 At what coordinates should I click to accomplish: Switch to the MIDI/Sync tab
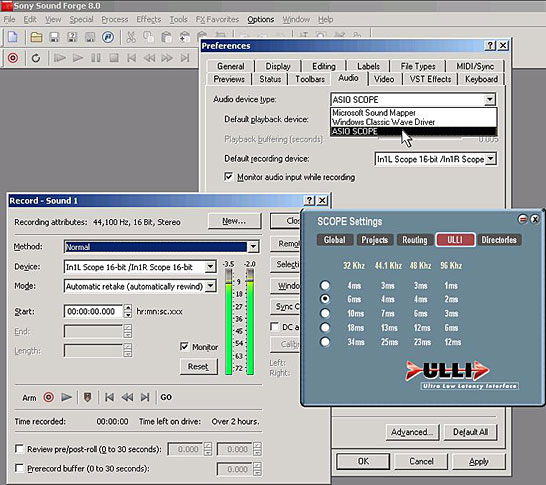tap(475, 66)
